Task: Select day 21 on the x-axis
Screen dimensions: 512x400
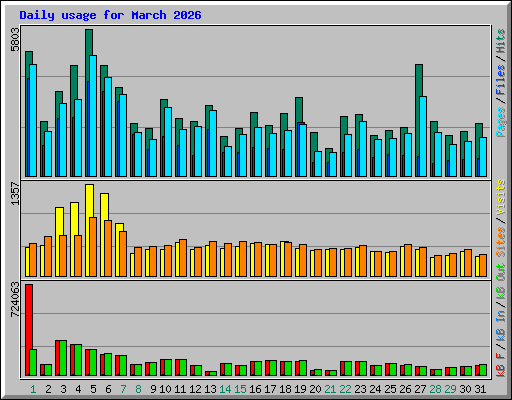Action: (330, 389)
